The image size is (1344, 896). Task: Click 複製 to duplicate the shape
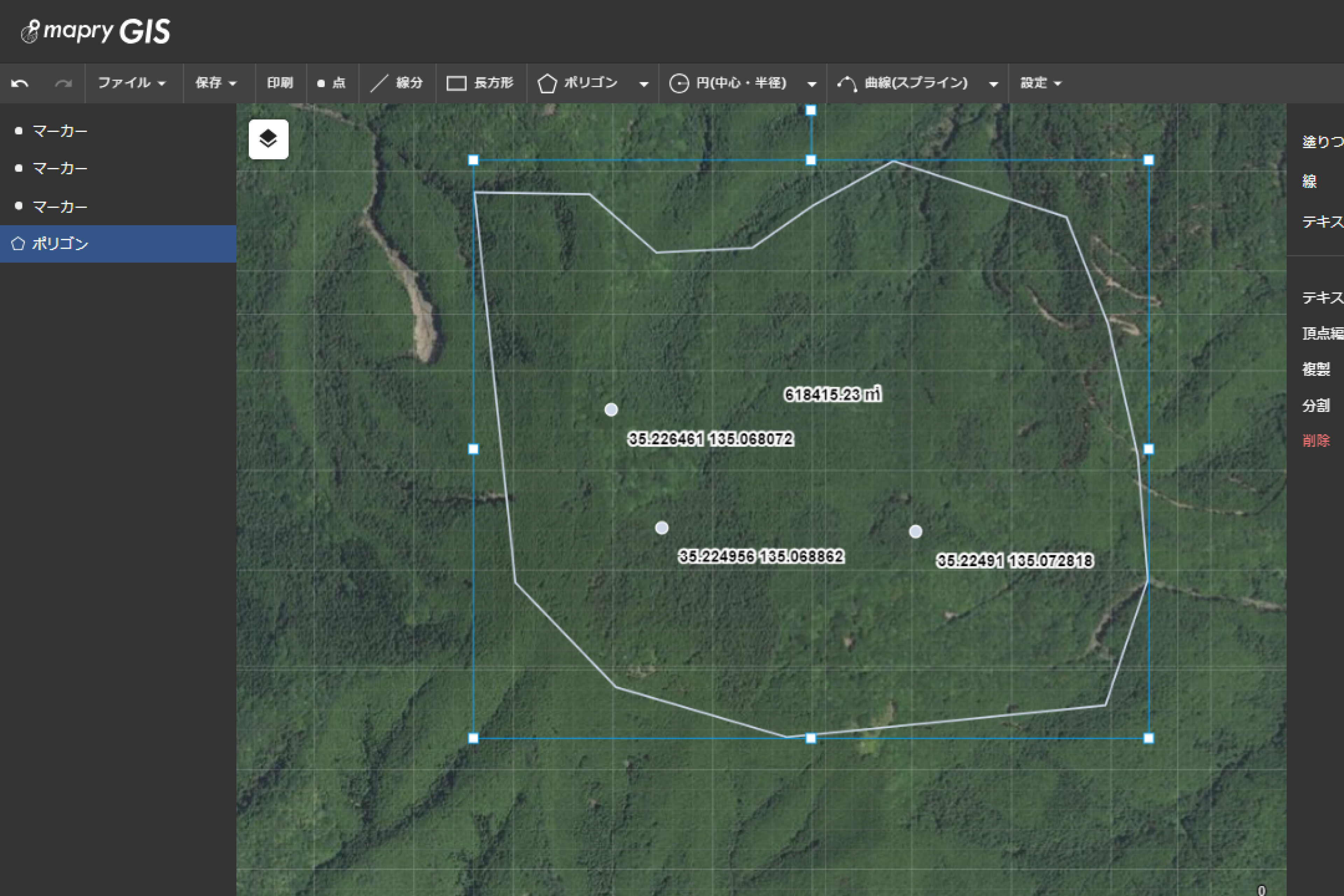point(1317,369)
